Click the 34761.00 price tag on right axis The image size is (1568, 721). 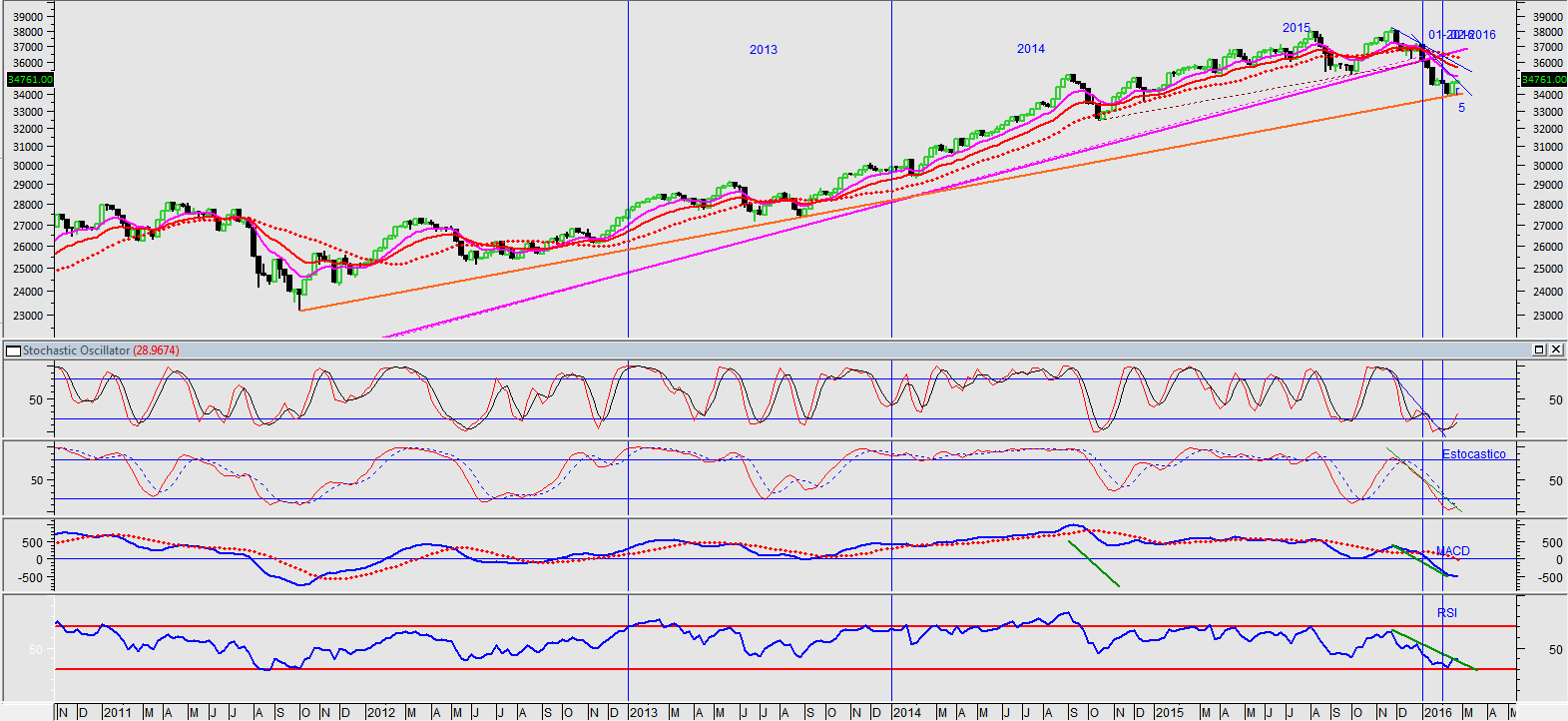coord(1543,80)
